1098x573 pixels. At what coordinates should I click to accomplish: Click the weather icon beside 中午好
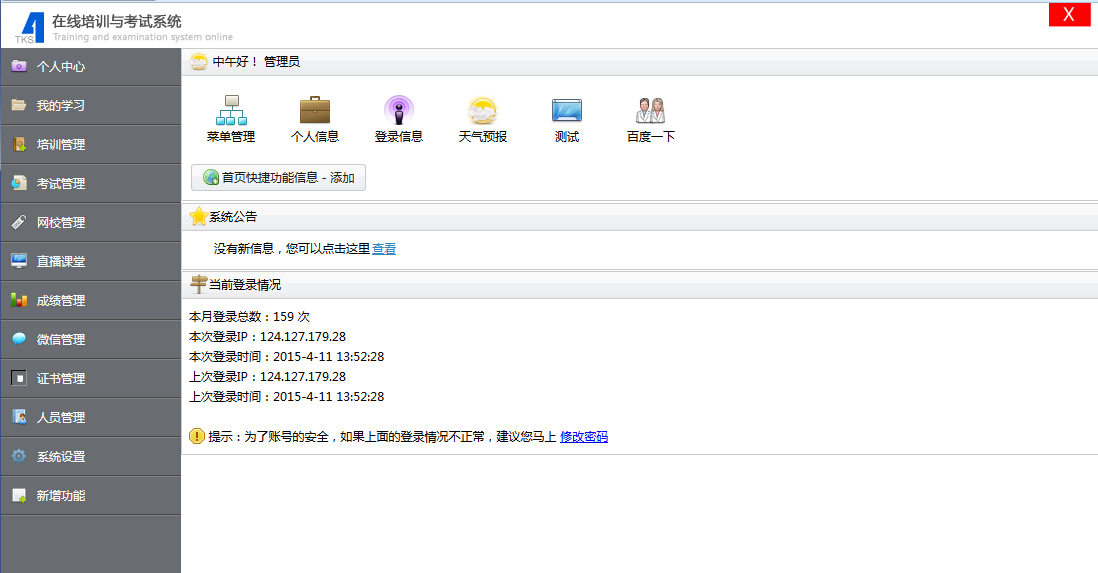point(199,62)
